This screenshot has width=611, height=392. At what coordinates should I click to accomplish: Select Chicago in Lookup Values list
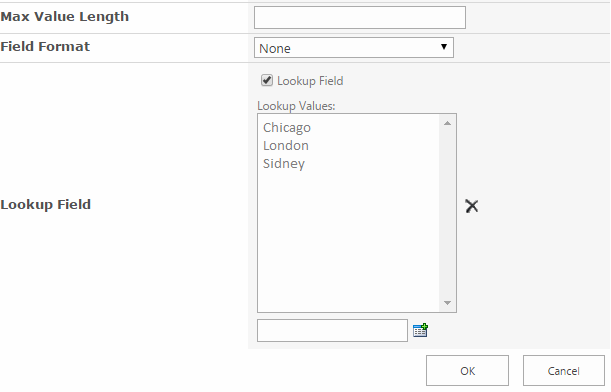pos(287,127)
